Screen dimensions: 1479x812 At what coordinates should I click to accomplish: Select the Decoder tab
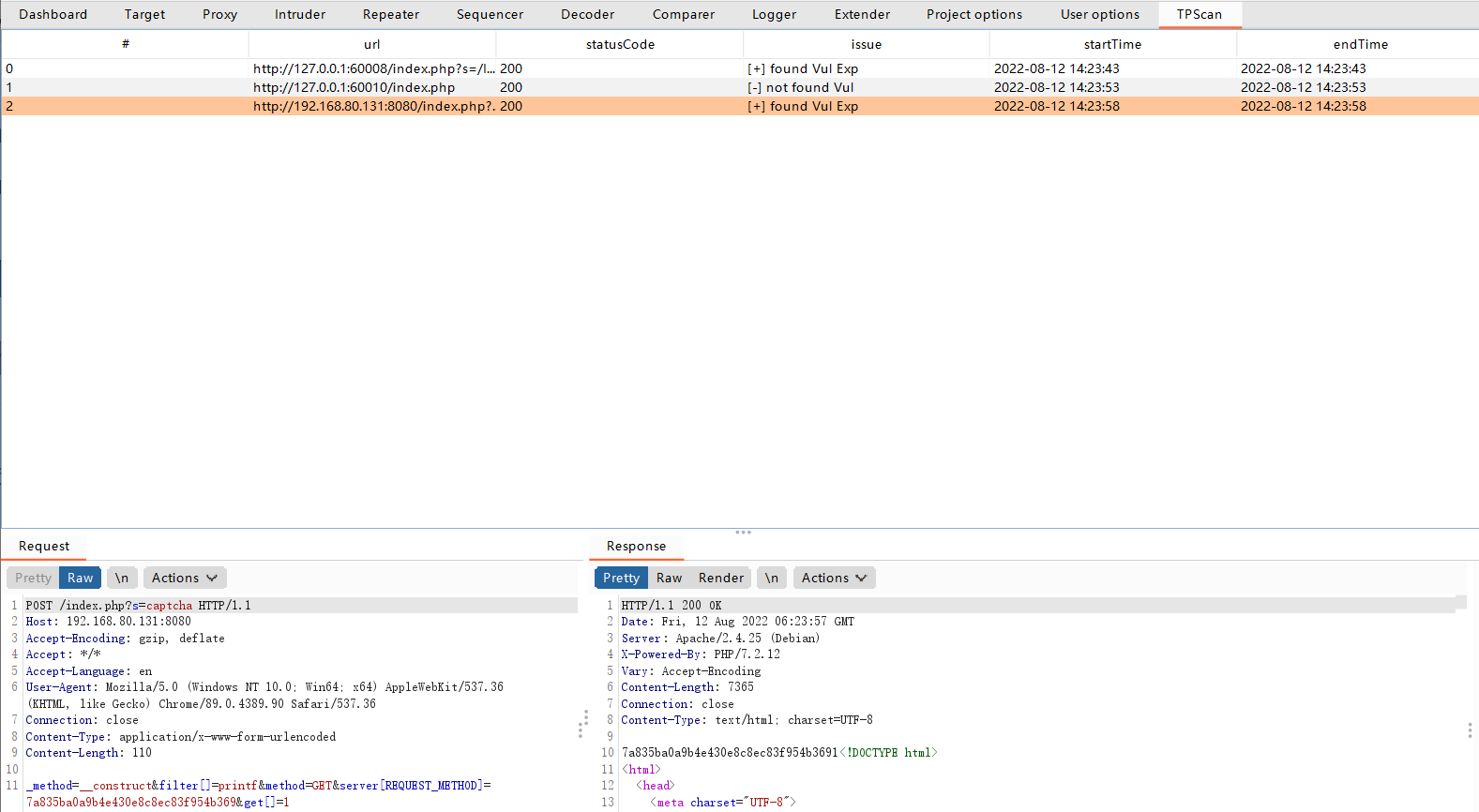(588, 14)
